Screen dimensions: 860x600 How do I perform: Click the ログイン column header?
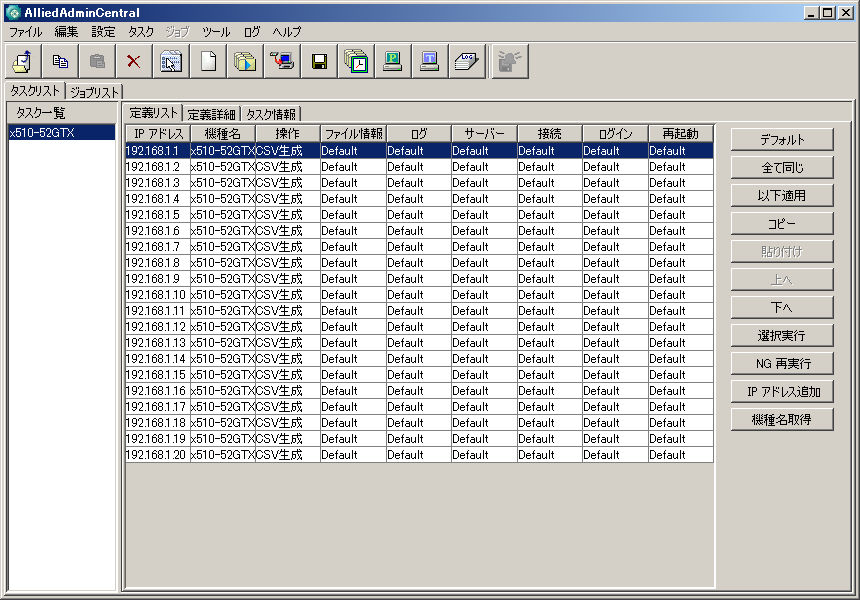click(x=615, y=134)
